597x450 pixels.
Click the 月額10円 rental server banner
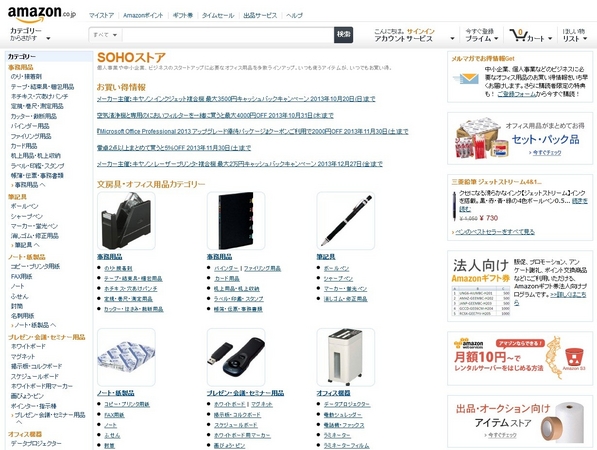[x=520, y=358]
